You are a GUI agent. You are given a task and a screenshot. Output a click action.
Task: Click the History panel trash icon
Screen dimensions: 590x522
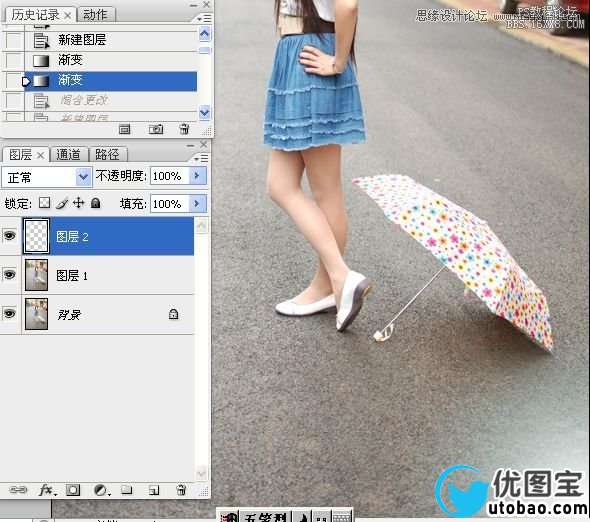[x=184, y=129]
